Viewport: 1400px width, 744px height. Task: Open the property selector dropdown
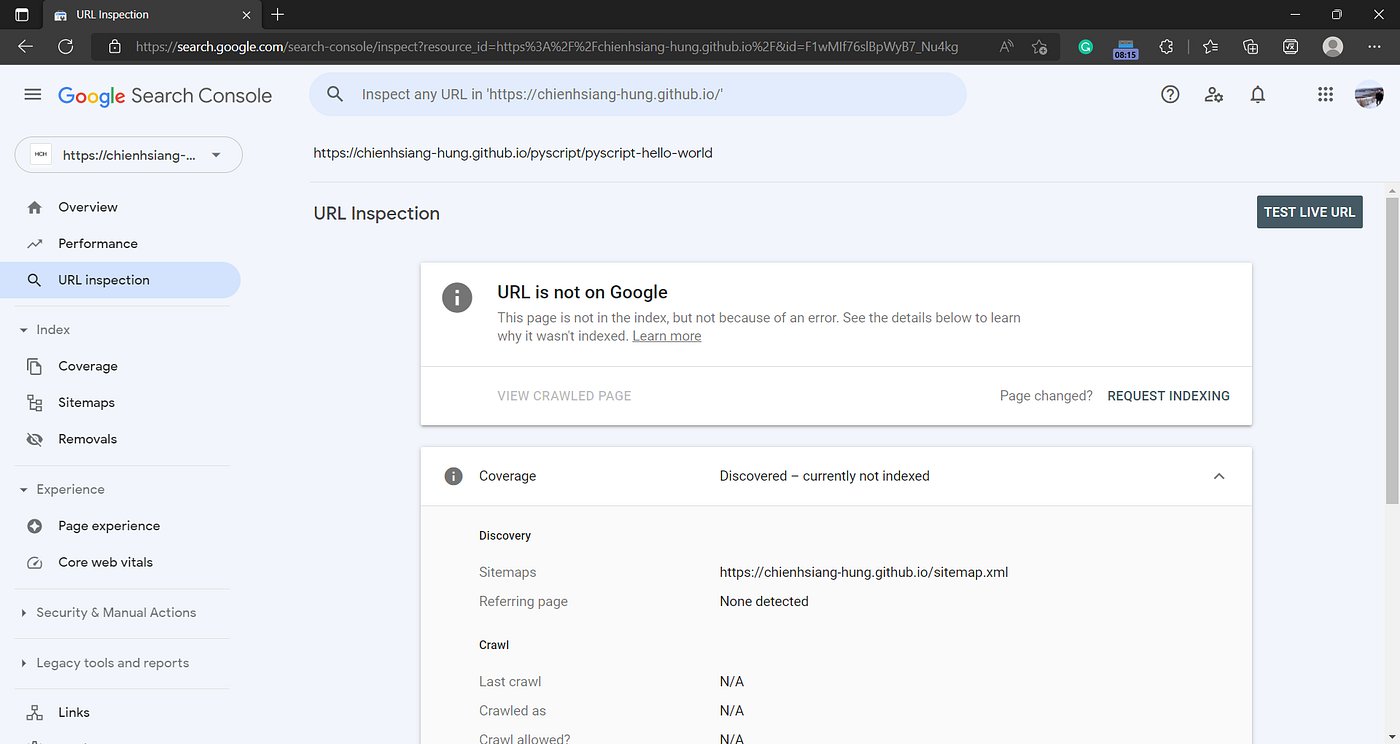click(x=128, y=155)
